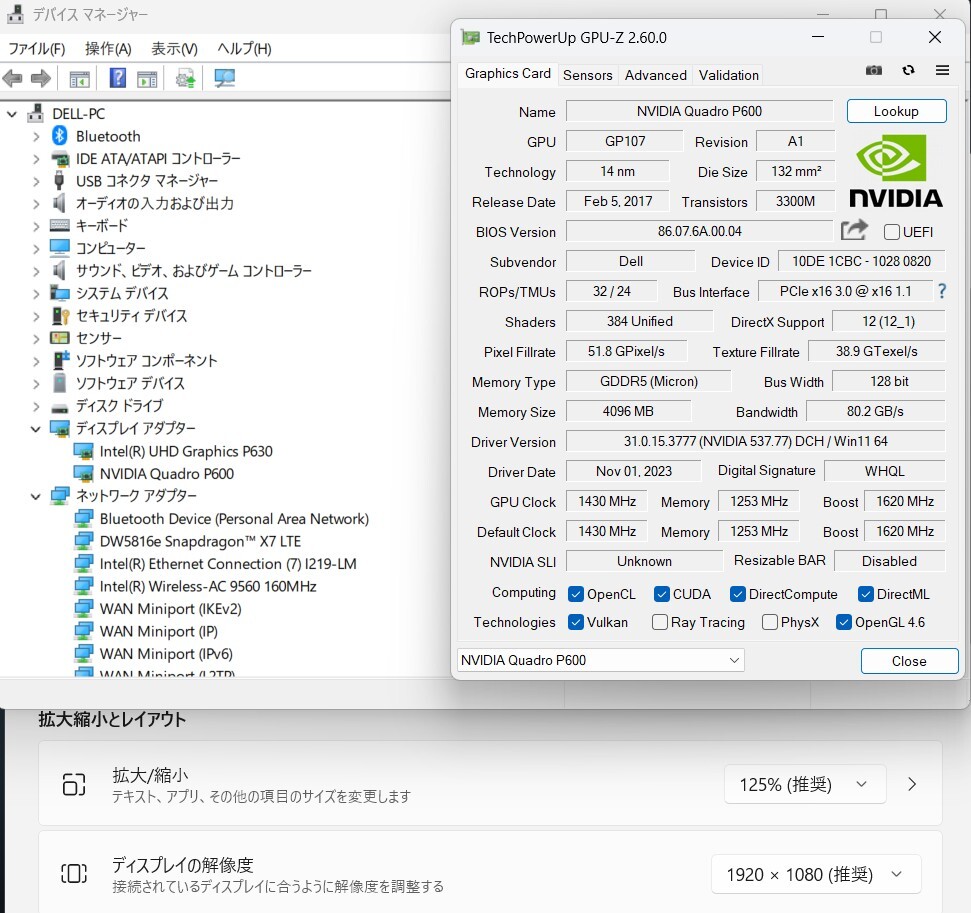Toggle the UEFI checkbox
Screen dimensions: 971x913
coord(891,232)
